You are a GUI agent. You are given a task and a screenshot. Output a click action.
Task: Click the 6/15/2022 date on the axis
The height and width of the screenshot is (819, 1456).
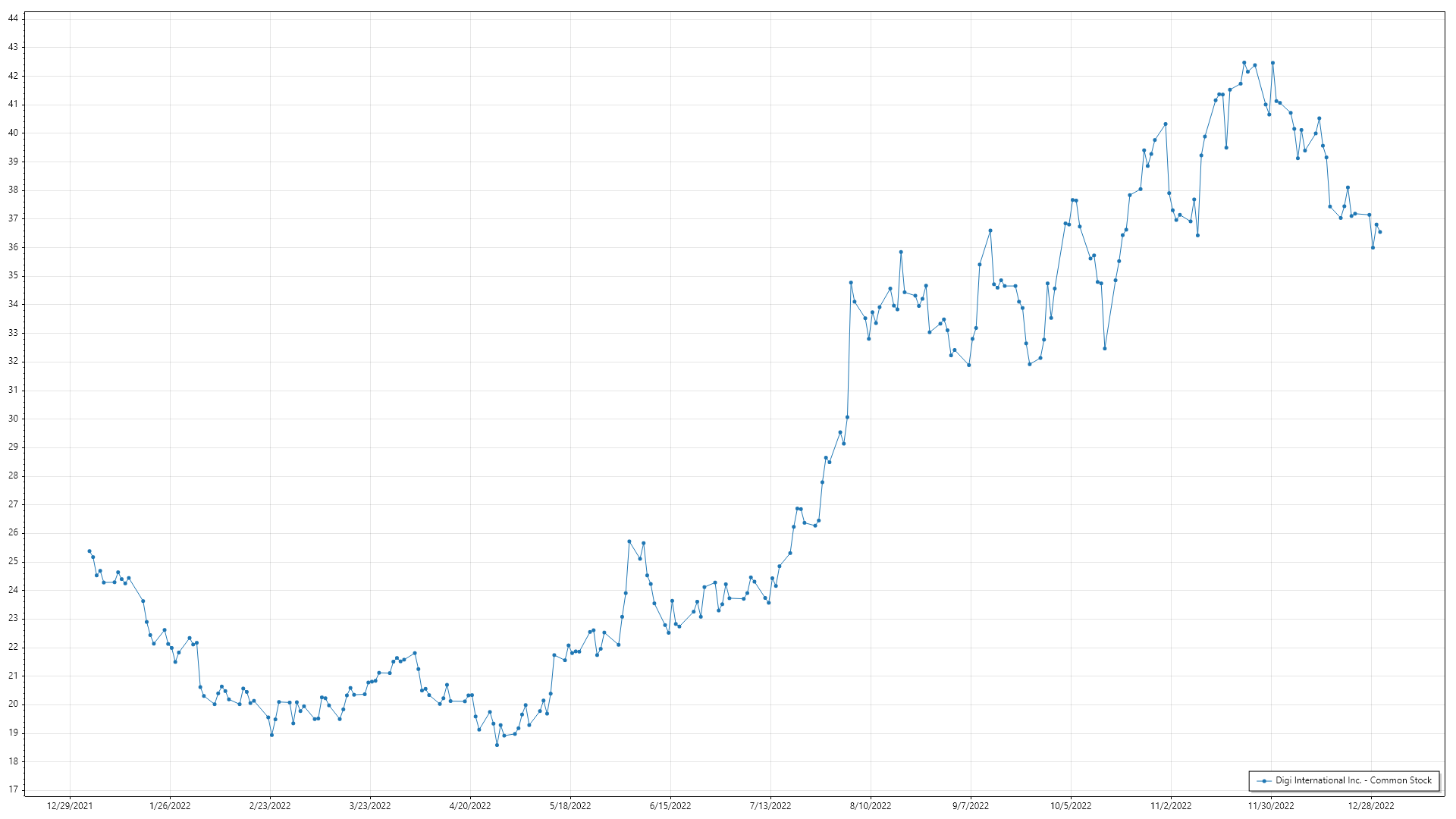click(x=670, y=805)
